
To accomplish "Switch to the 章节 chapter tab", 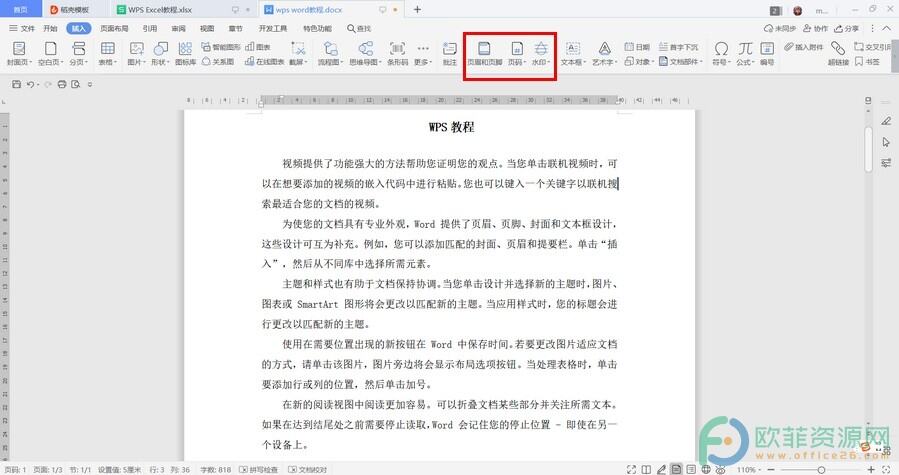I will 236,28.
